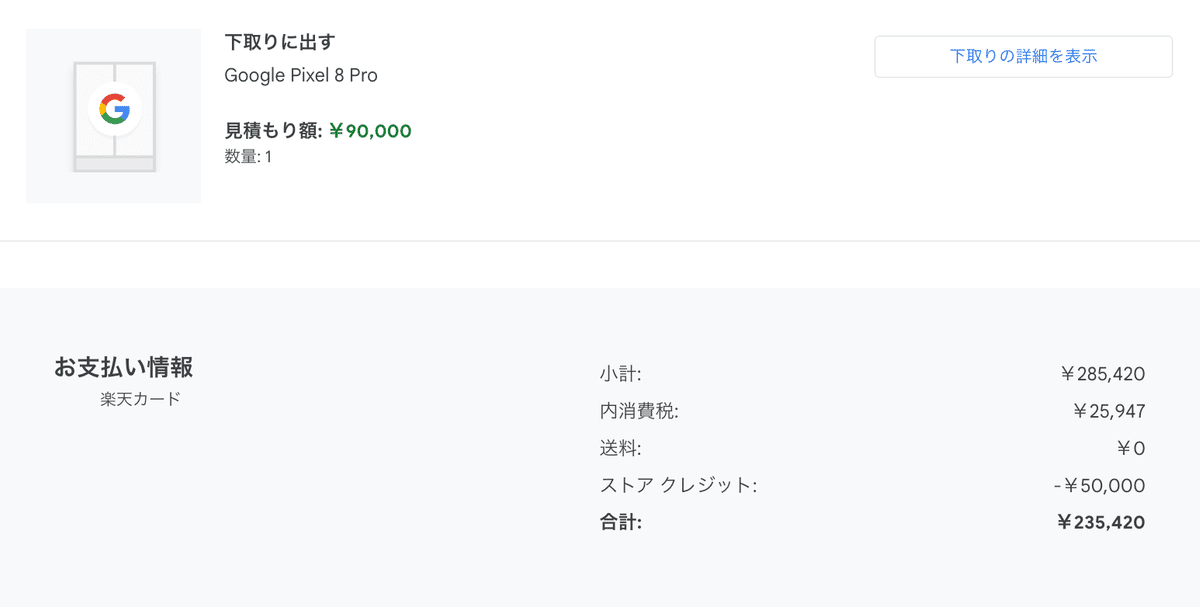Click the ストア クレジット label
The image size is (1200, 607).
tap(678, 485)
